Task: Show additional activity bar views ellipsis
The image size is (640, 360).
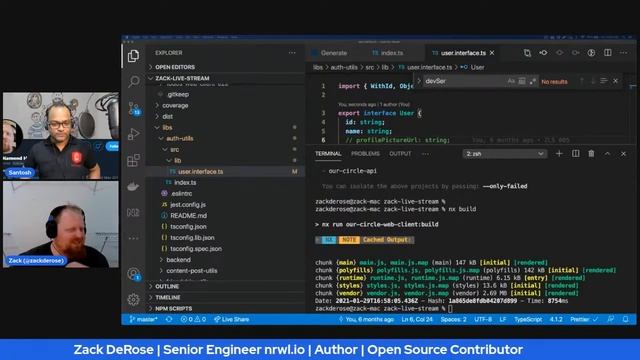Action: pyautogui.click(x=133, y=238)
